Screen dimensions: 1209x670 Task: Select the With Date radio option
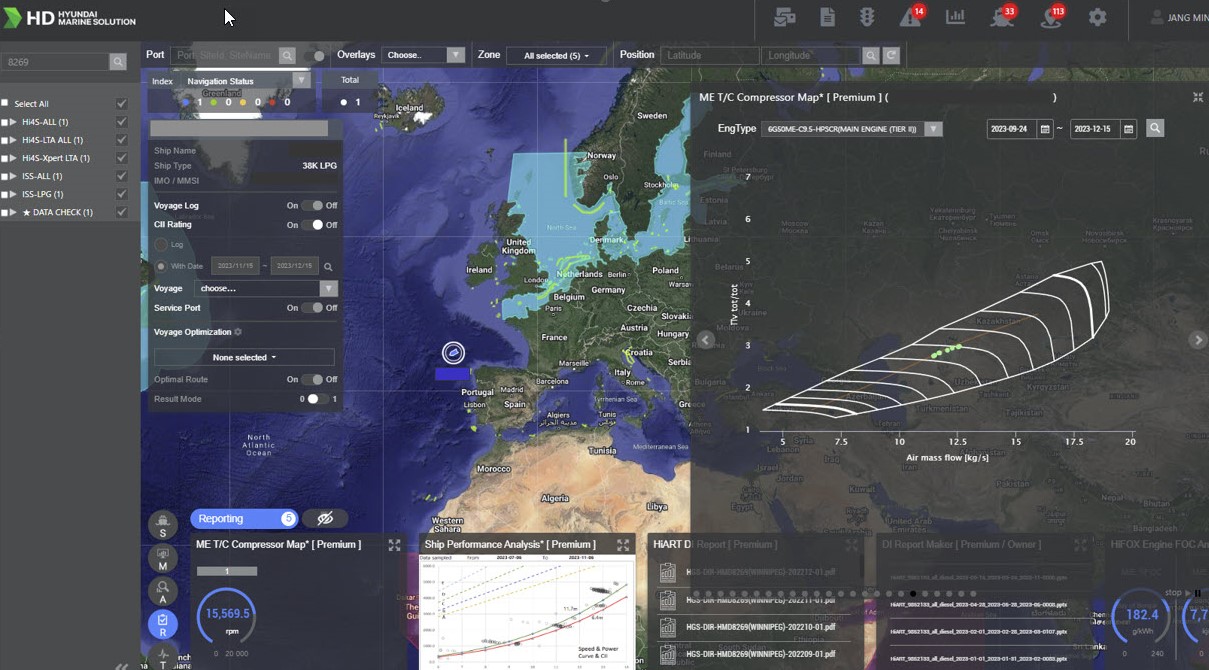(x=161, y=266)
